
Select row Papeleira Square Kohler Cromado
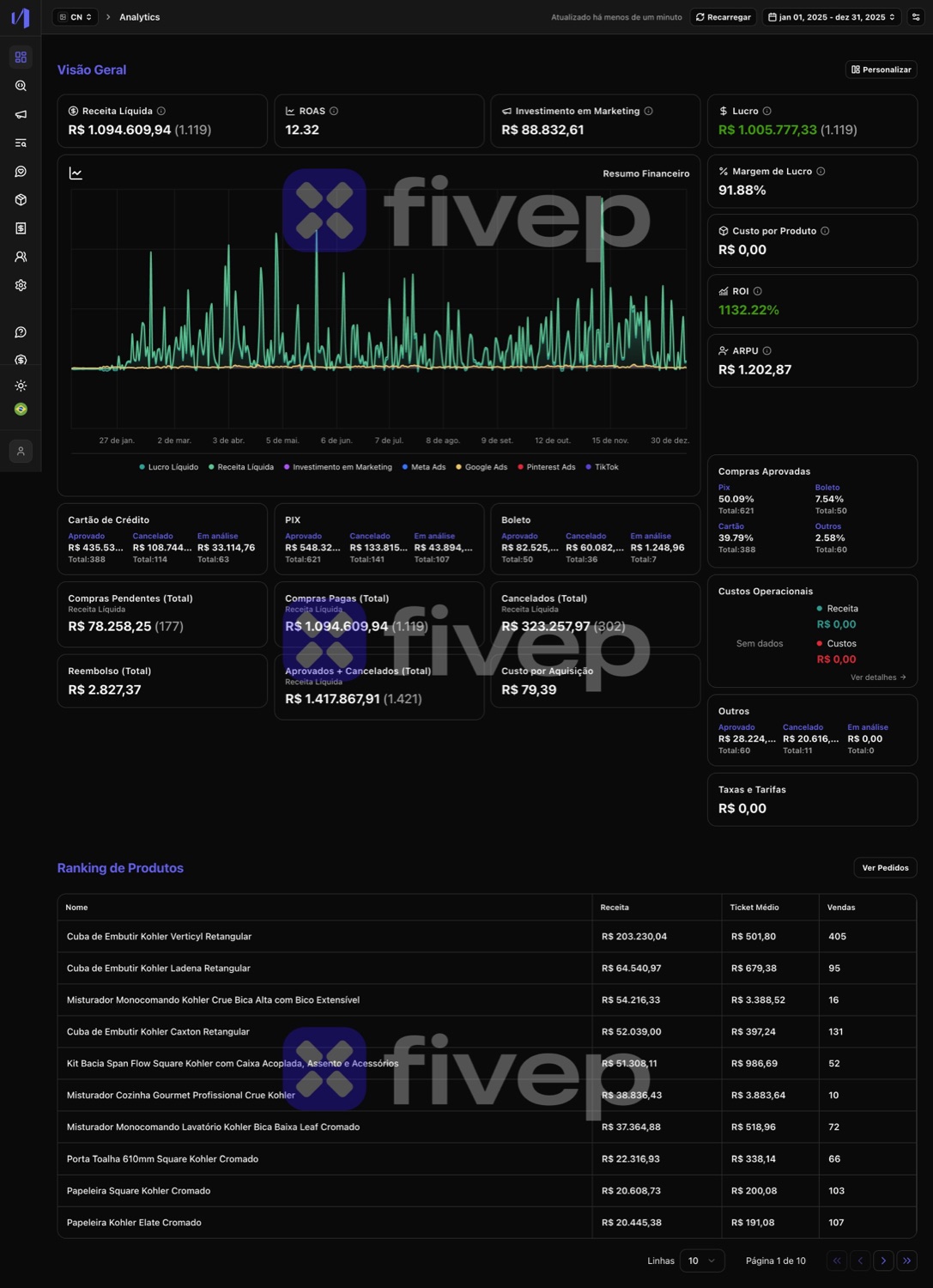pos(487,1191)
